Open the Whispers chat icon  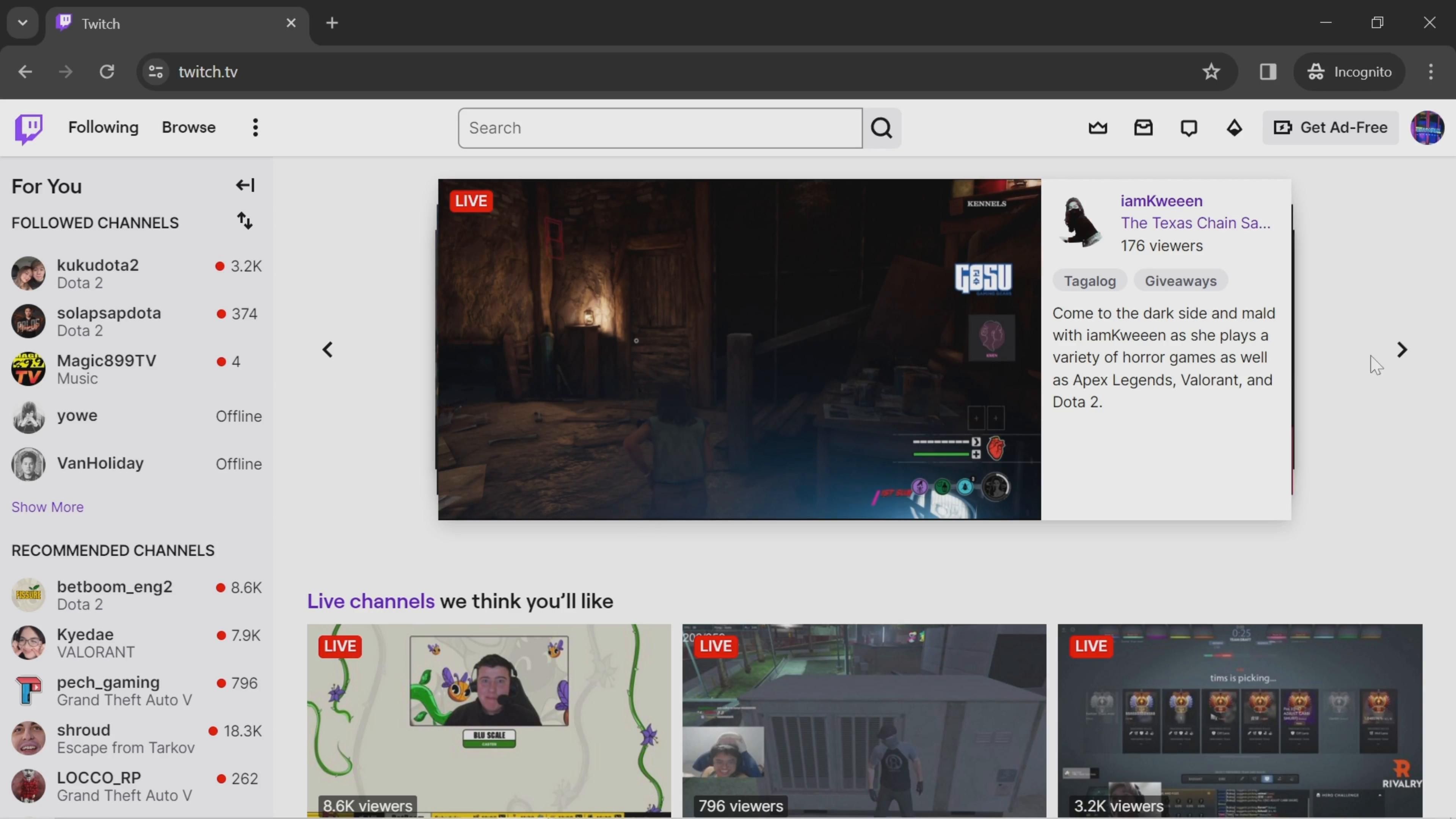coord(1189,128)
